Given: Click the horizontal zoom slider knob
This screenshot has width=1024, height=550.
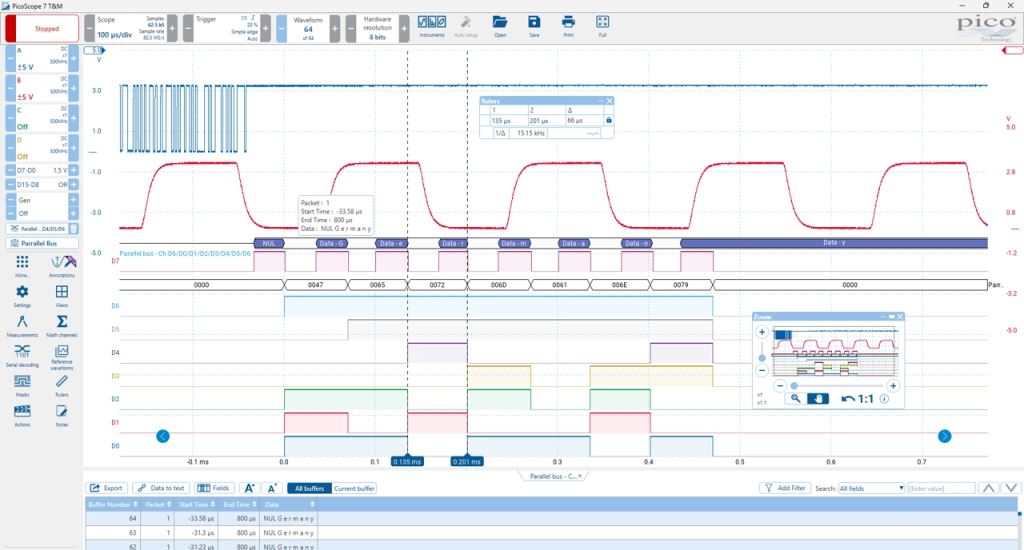Looking at the screenshot, I should 793,386.
